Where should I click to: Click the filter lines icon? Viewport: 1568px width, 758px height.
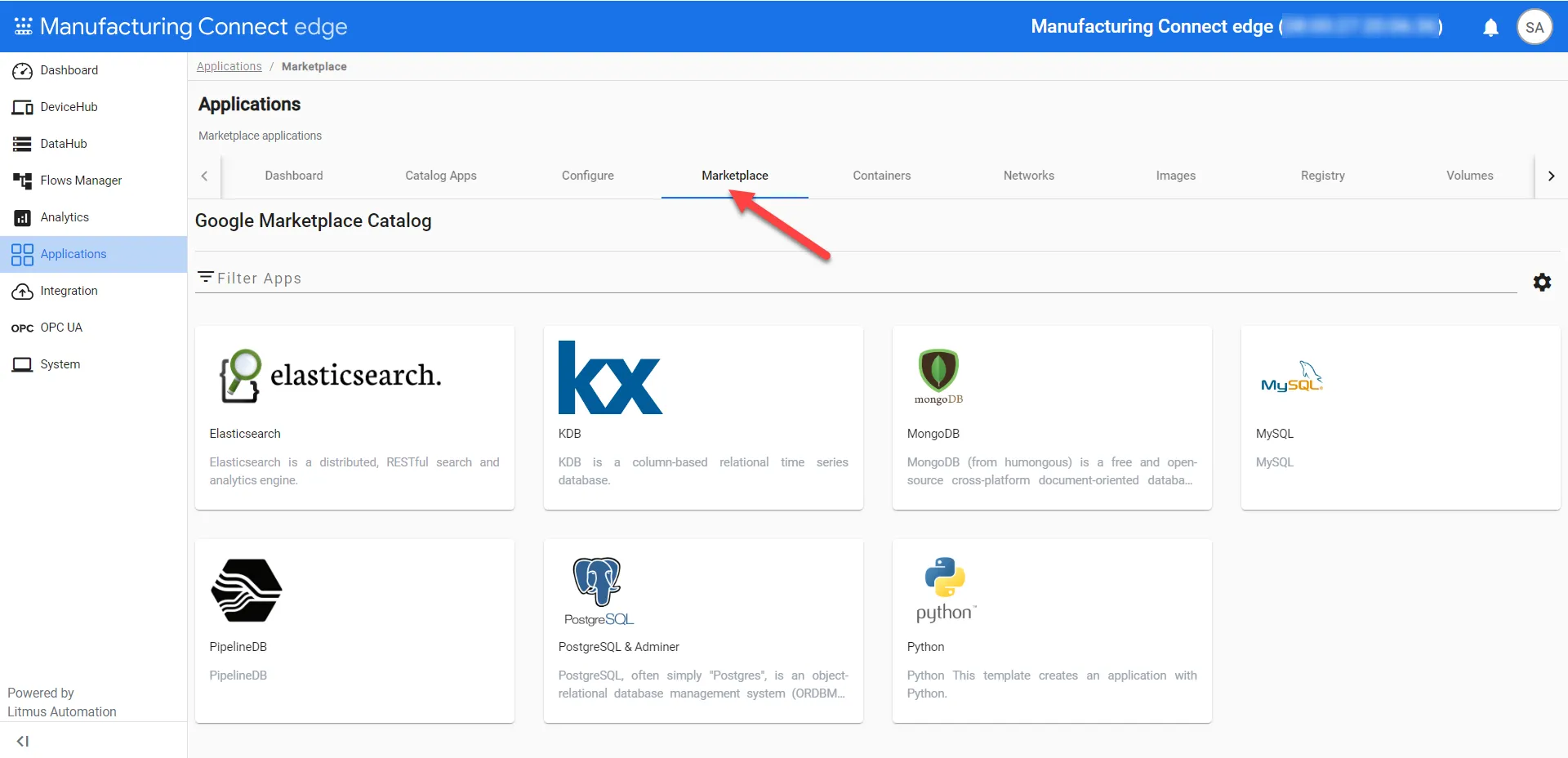(x=206, y=278)
